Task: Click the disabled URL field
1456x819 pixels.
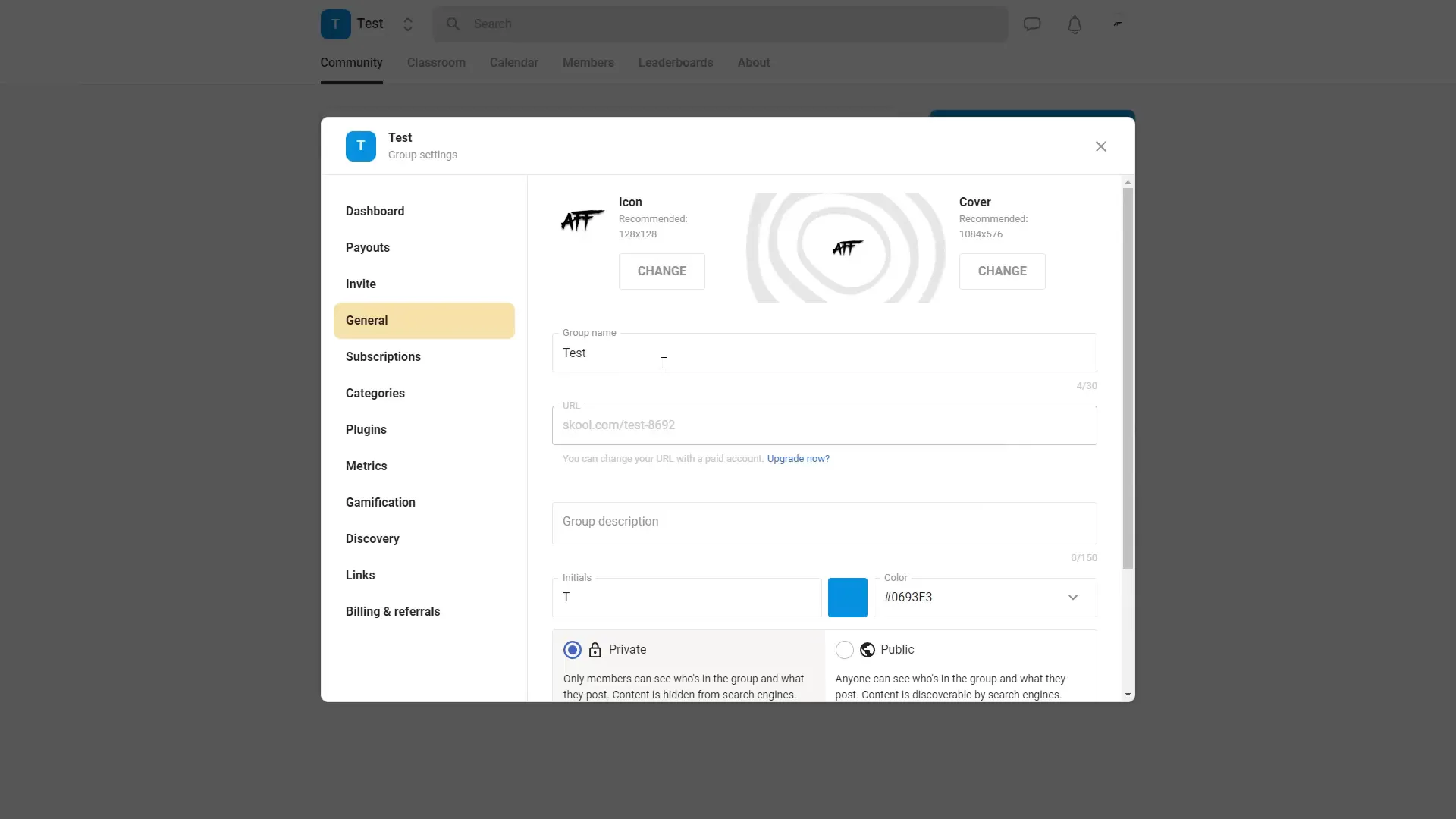Action: (824, 425)
